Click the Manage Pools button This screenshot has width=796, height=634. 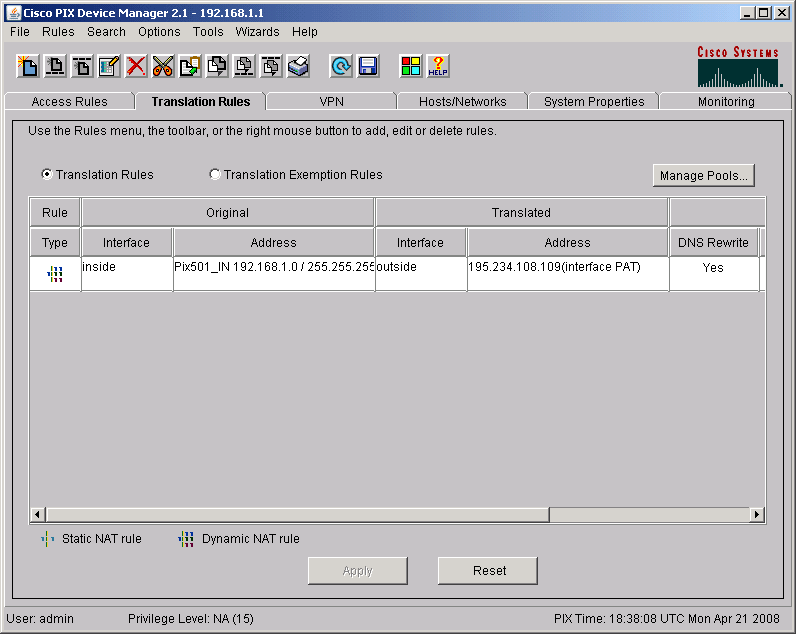[x=704, y=176]
